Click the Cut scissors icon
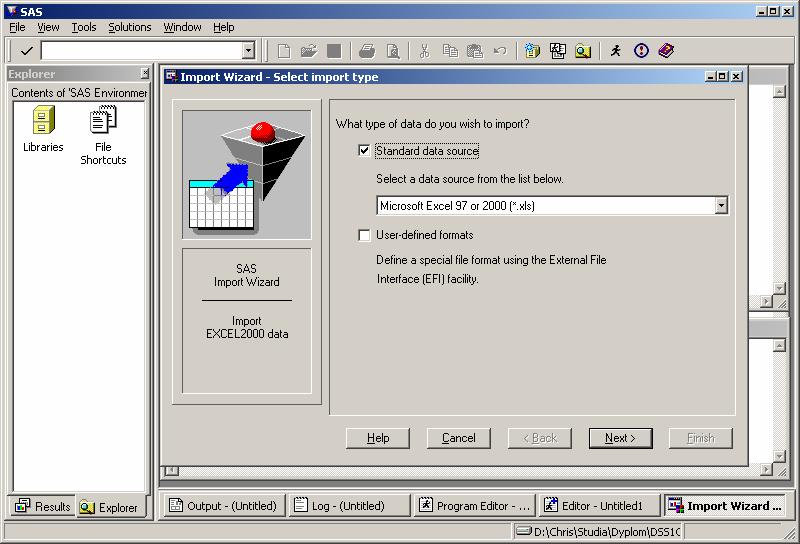Viewport: 800px width, 544px height. point(424,51)
